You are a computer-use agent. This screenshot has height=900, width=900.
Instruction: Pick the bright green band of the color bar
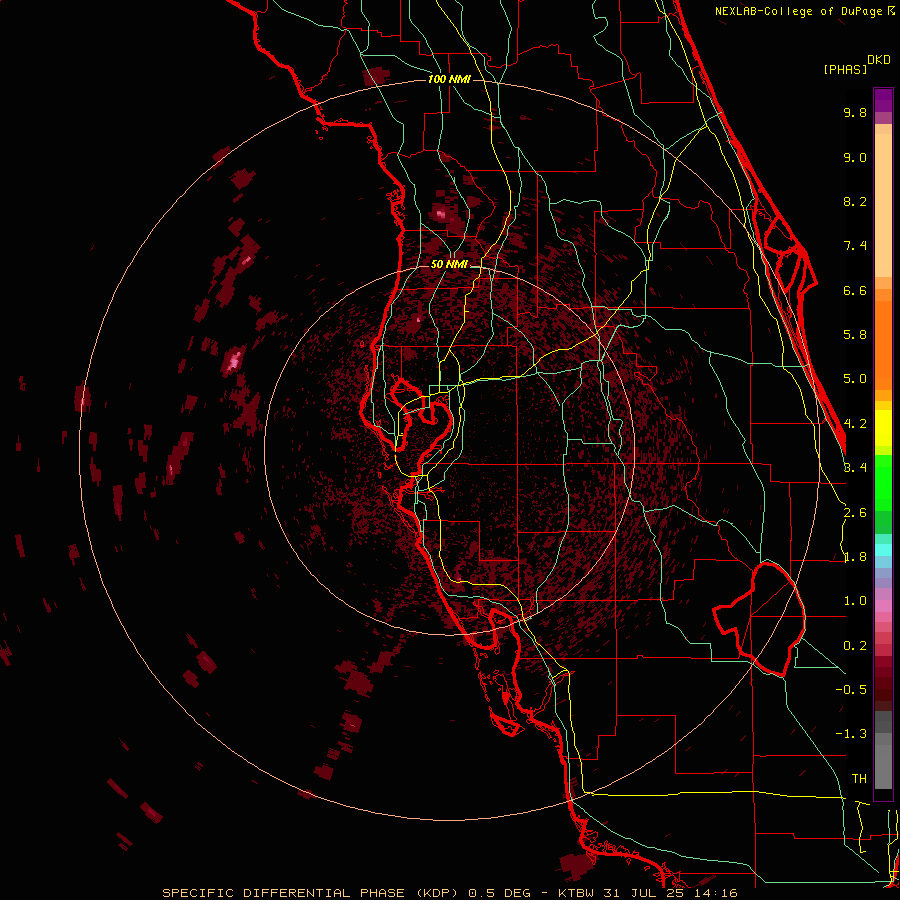point(883,481)
